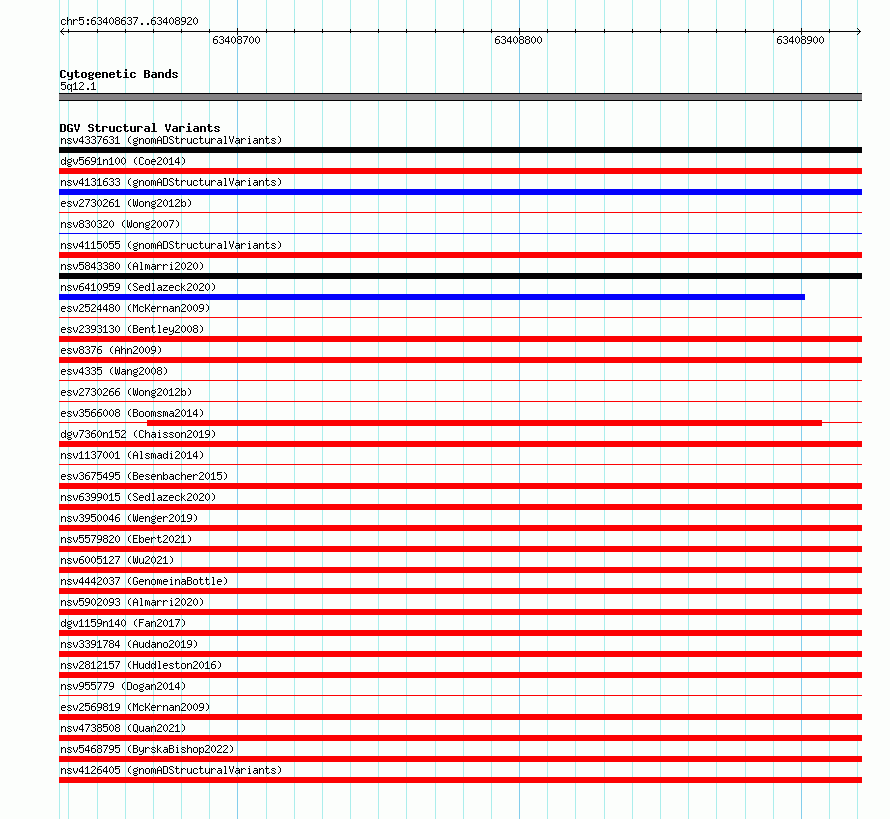The height and width of the screenshot is (819, 890).
Task: Select dgv5691n100 (Coe2014) variant label
Action: pos(123,161)
